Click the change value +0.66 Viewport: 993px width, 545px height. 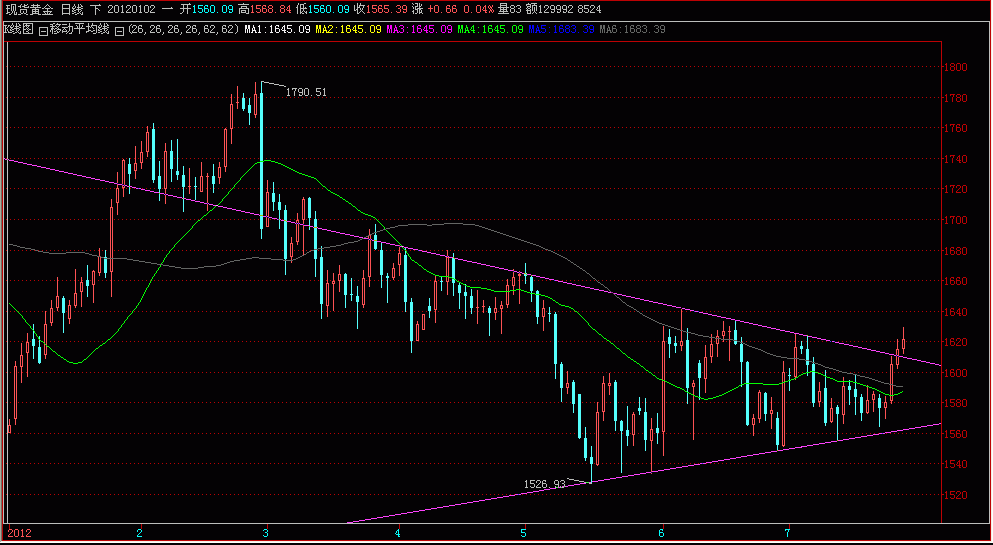click(x=442, y=9)
